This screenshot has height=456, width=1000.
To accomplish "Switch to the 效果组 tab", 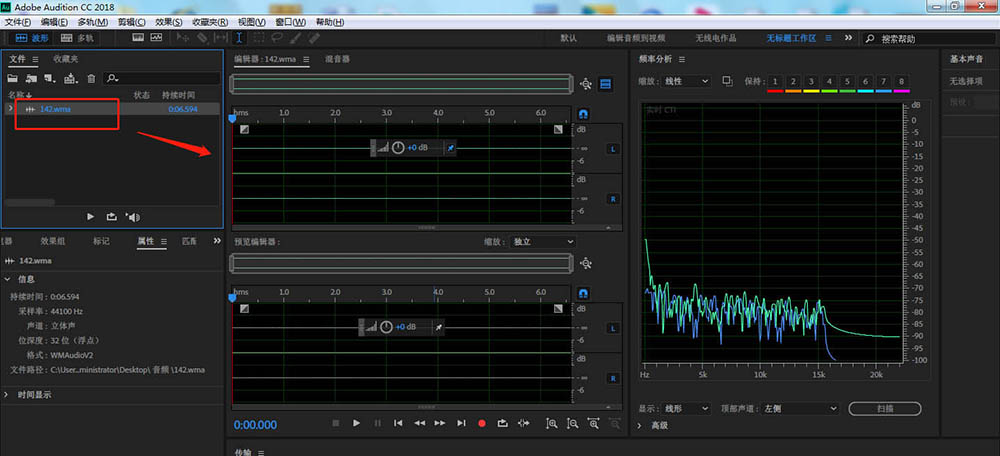I will tap(53, 241).
